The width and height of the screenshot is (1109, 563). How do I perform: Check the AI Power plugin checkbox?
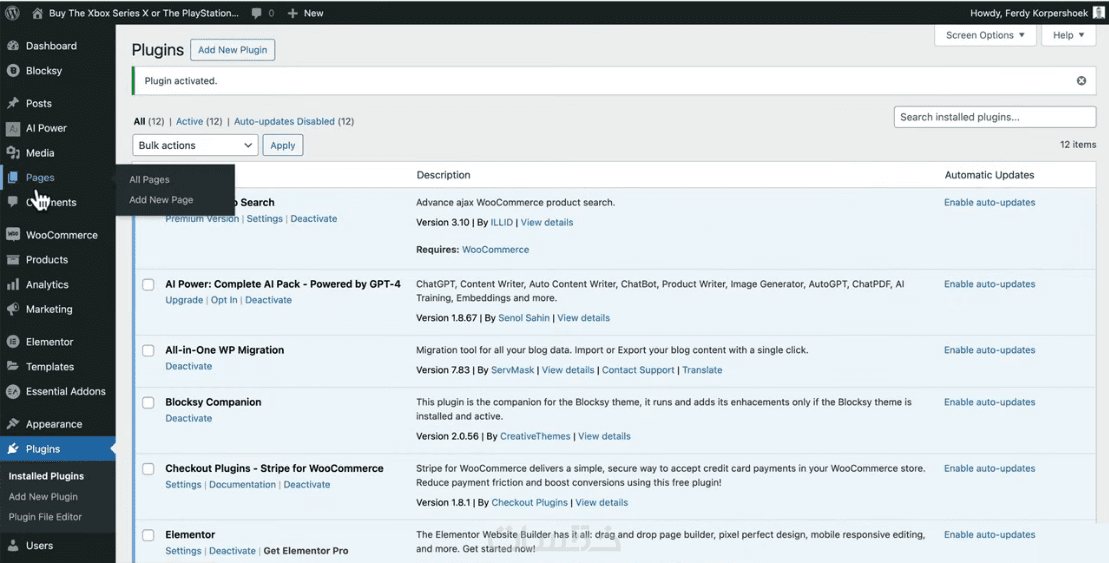point(148,285)
